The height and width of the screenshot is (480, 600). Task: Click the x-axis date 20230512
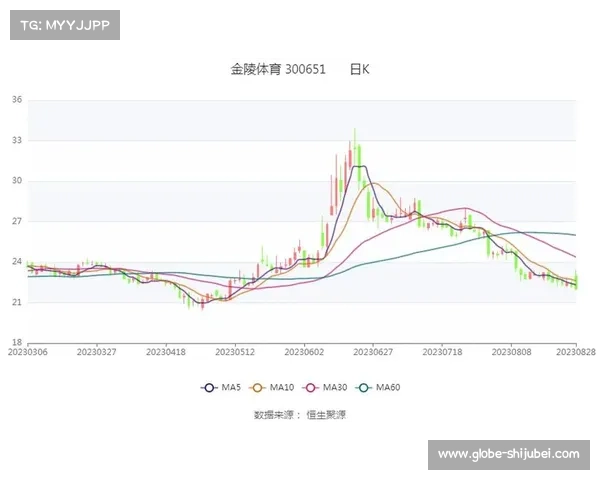235,352
